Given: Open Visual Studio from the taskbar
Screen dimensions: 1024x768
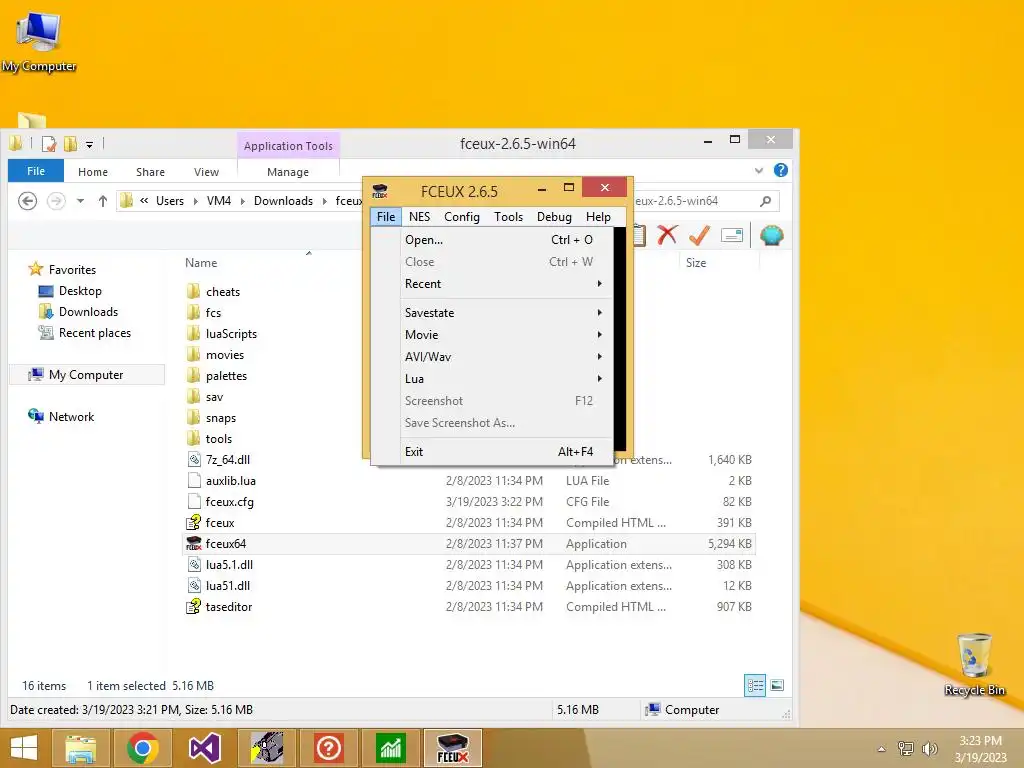Looking at the screenshot, I should point(204,748).
